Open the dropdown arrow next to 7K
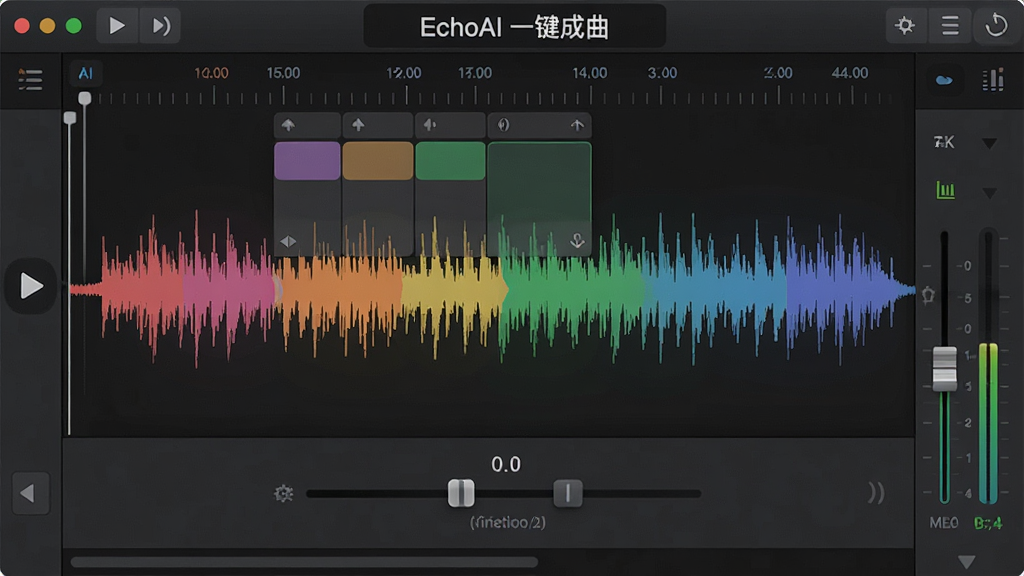Viewport: 1024px width, 576px height. 989,143
